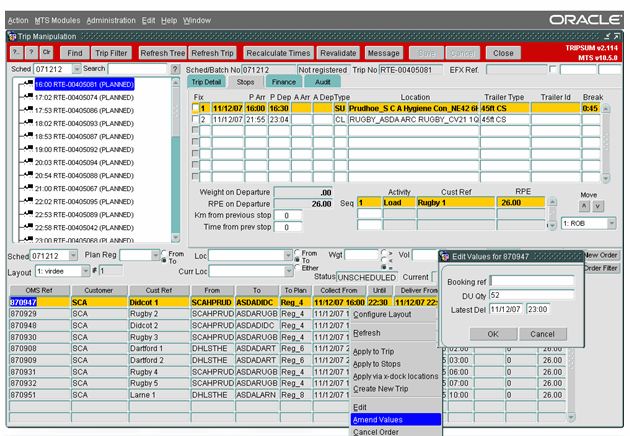Tick the Fix checkbox for stop 2 RUGBY_ASDA

point(195,119)
